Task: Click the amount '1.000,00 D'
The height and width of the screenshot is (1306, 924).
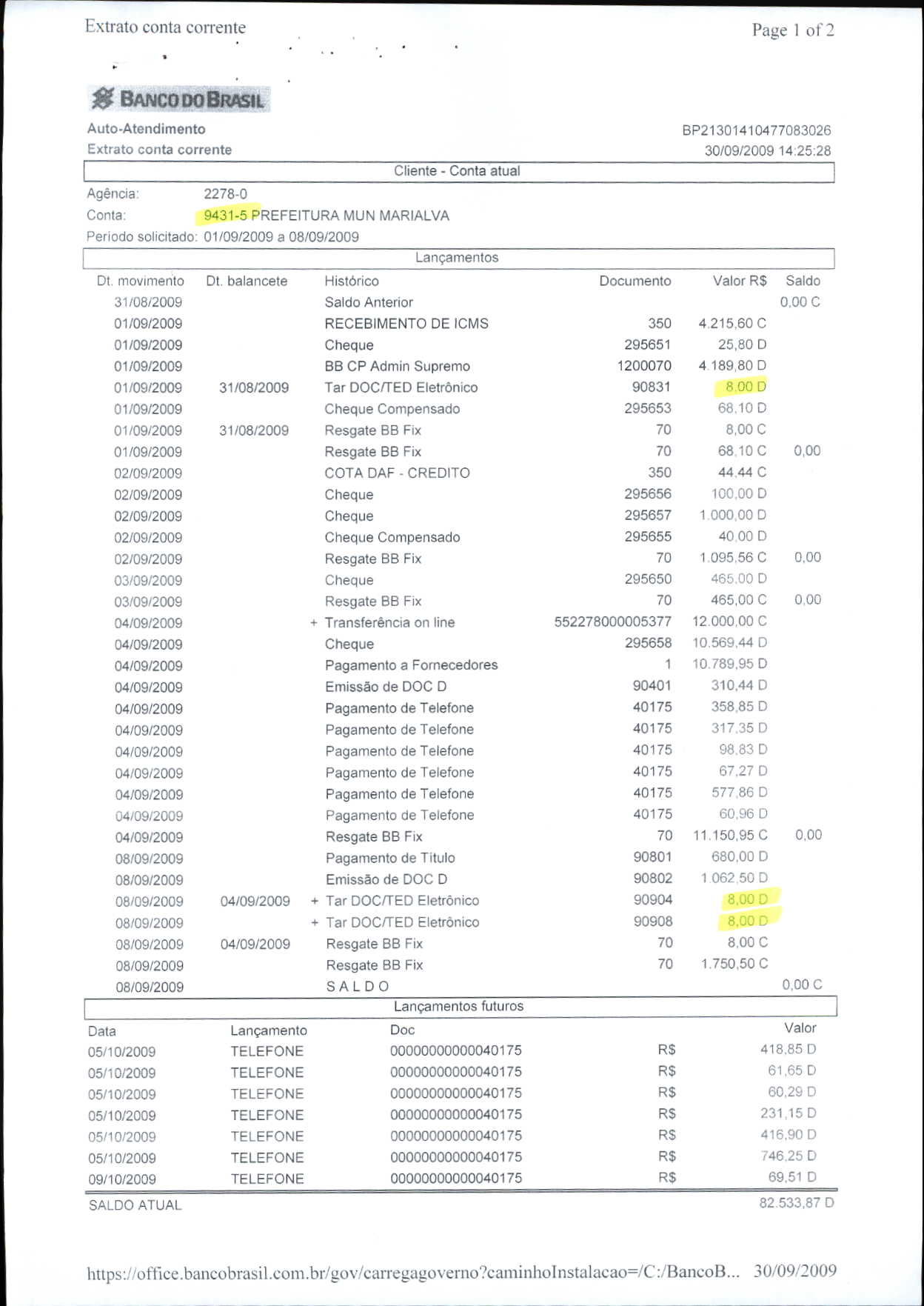Action: tap(733, 515)
